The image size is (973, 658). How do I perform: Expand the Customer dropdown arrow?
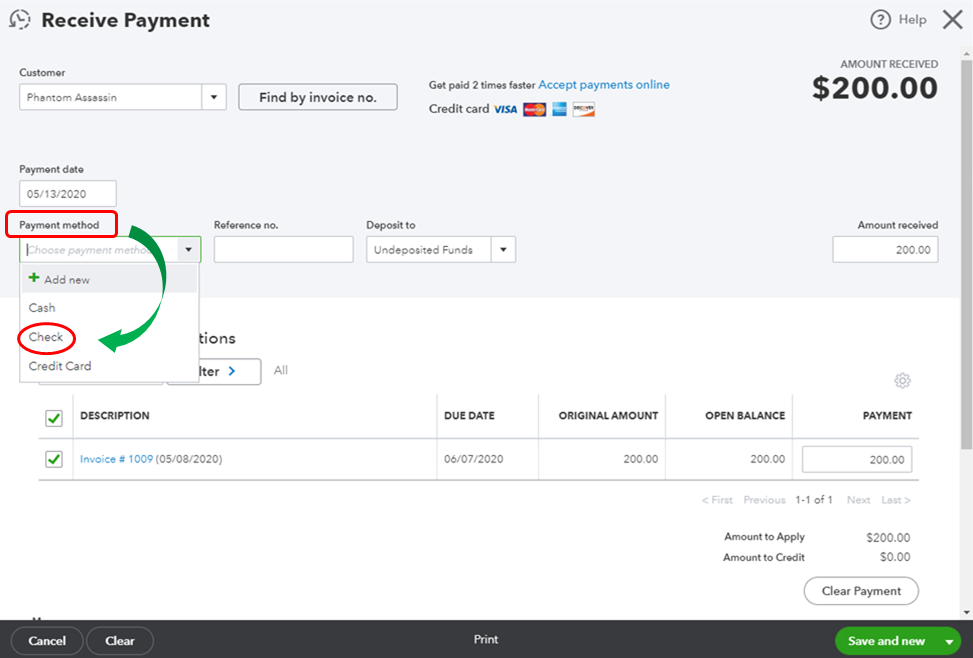coord(214,98)
